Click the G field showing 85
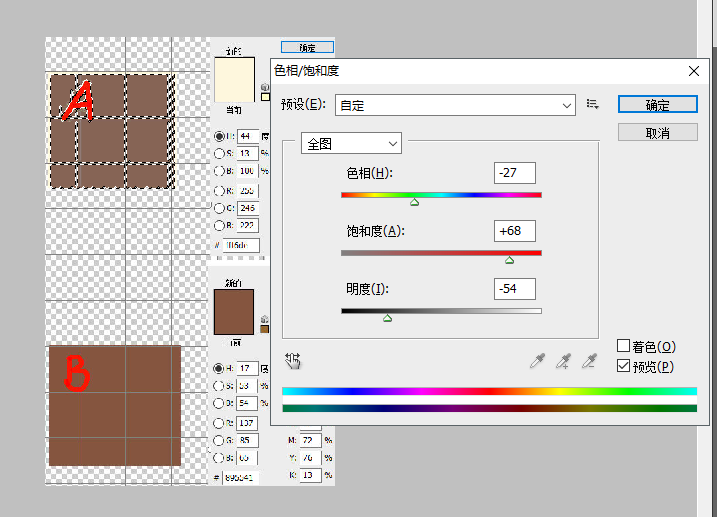 247,440
